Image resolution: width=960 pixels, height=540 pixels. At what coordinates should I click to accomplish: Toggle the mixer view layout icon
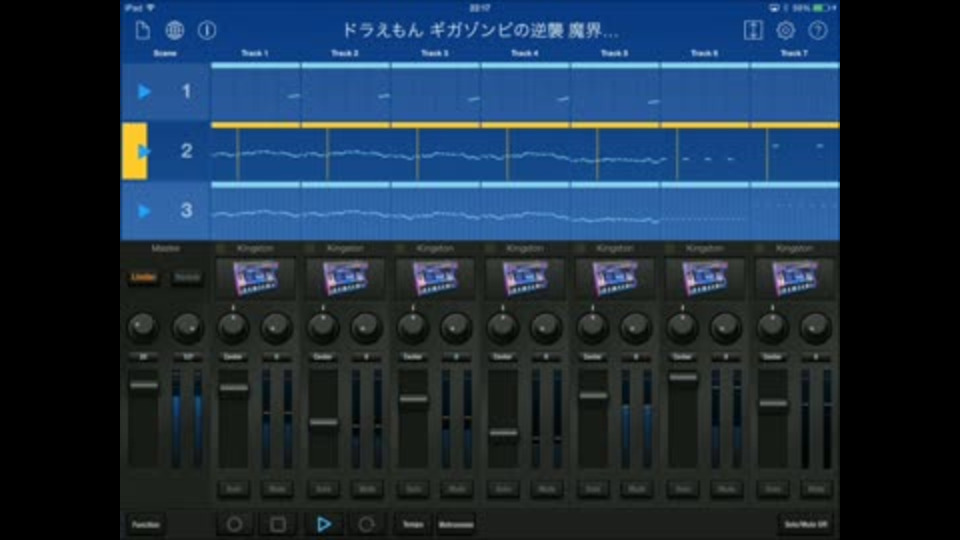click(x=753, y=30)
